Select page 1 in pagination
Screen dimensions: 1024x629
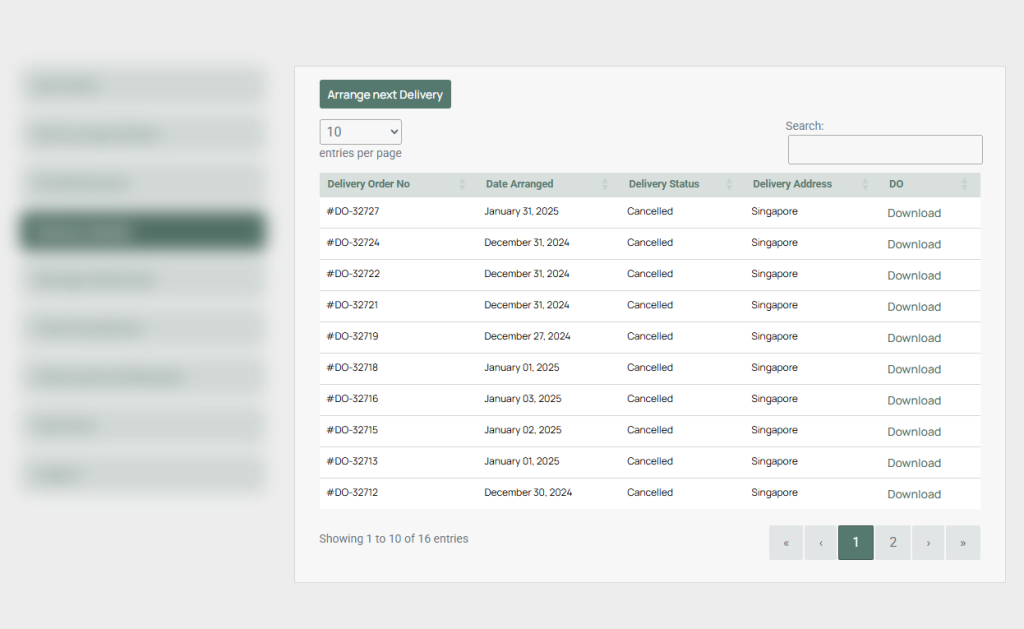(x=856, y=543)
